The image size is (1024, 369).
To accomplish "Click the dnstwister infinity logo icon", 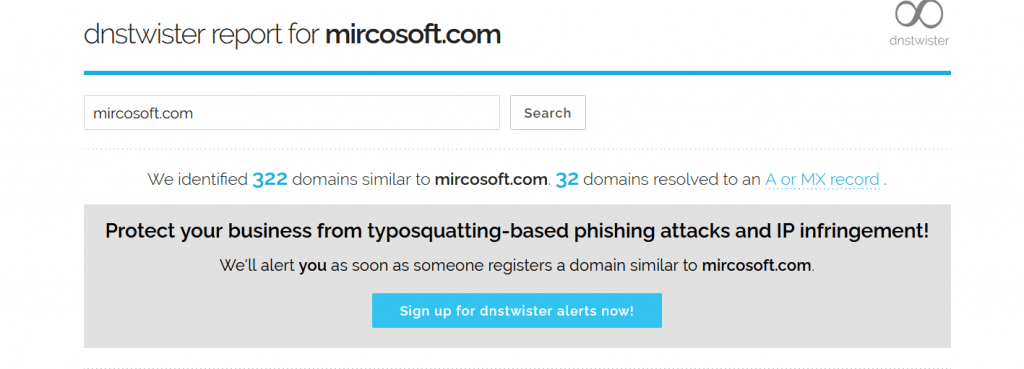I will pos(919,14).
